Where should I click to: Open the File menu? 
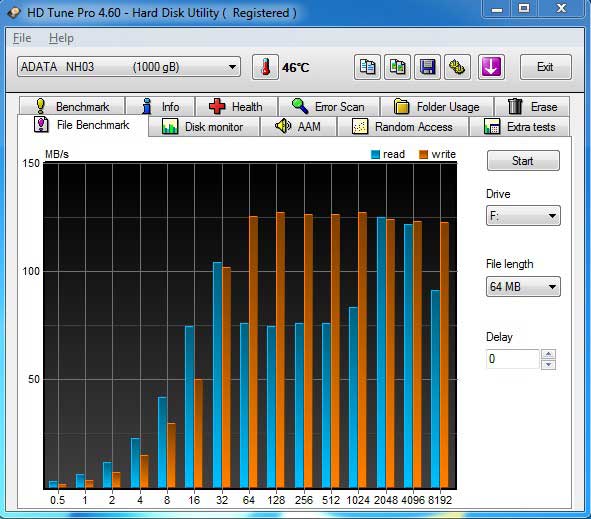[22, 38]
